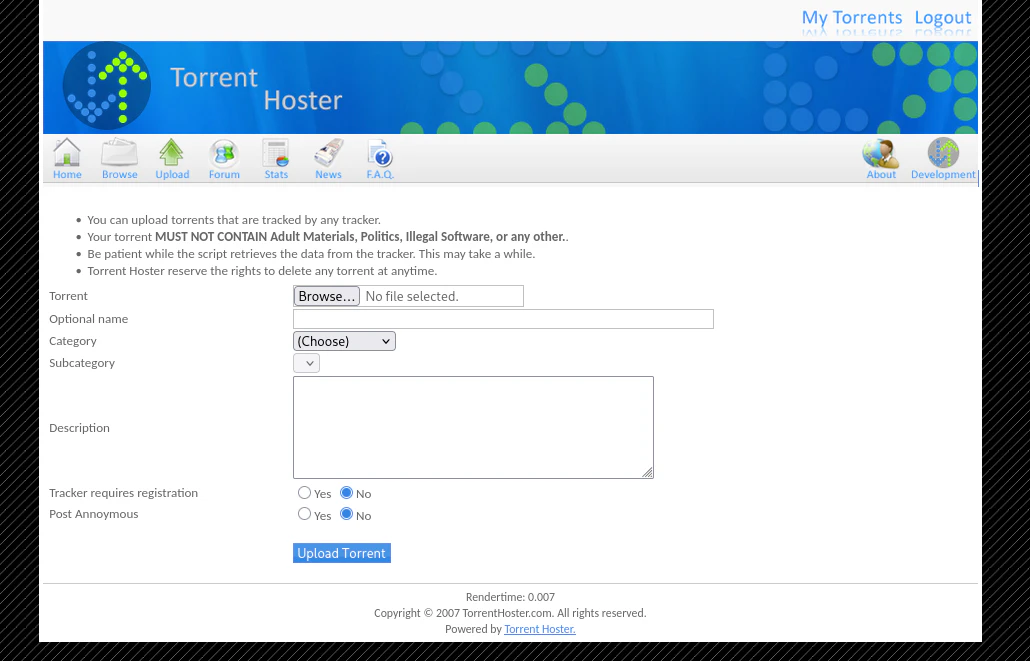Open Forum via its text label

click(x=224, y=174)
